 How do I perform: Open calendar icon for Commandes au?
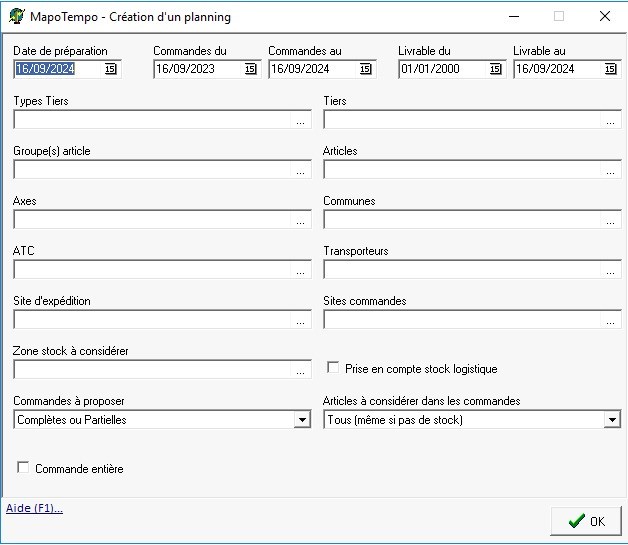[365, 69]
